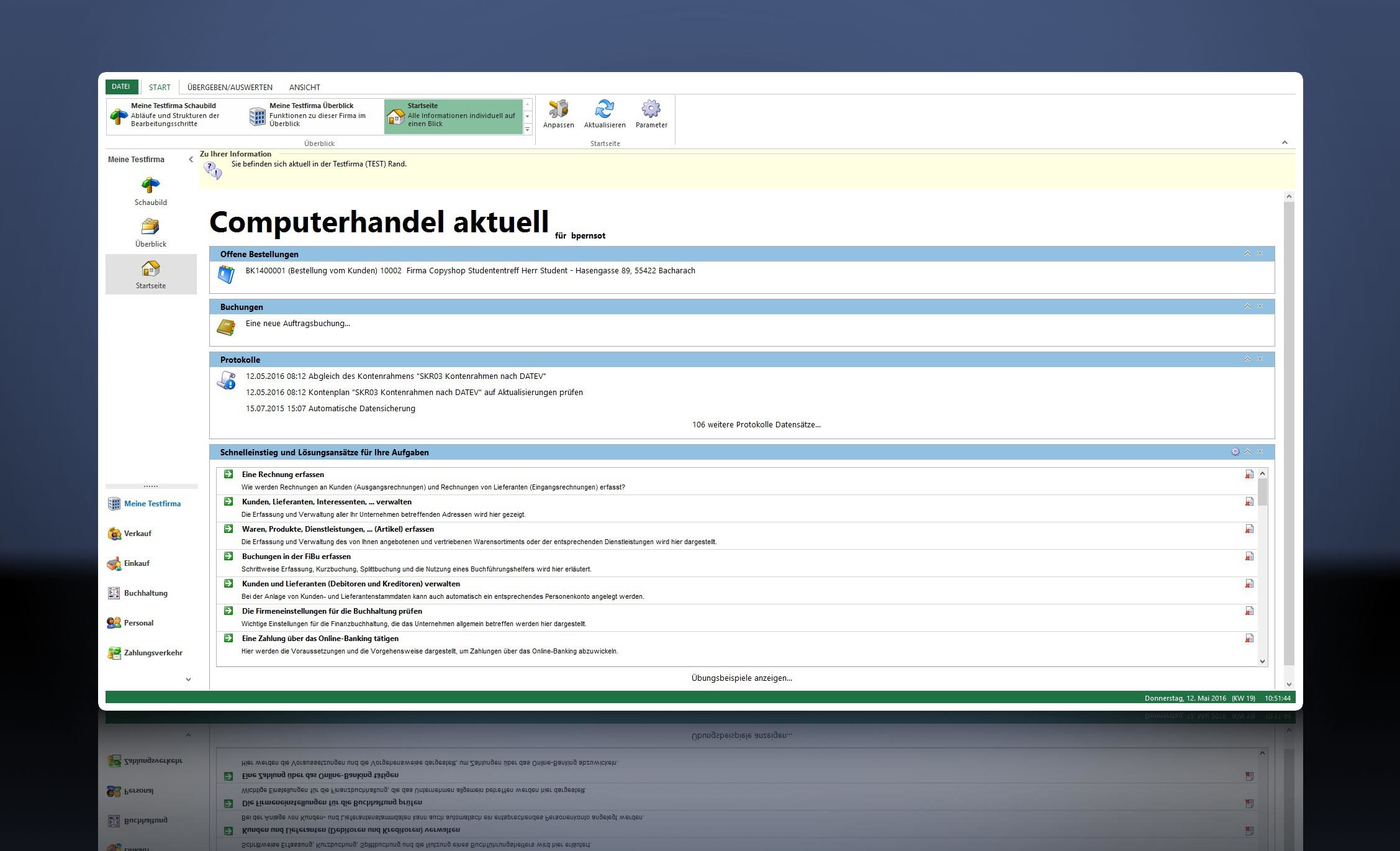Open the DATEI menu tab

click(x=121, y=87)
